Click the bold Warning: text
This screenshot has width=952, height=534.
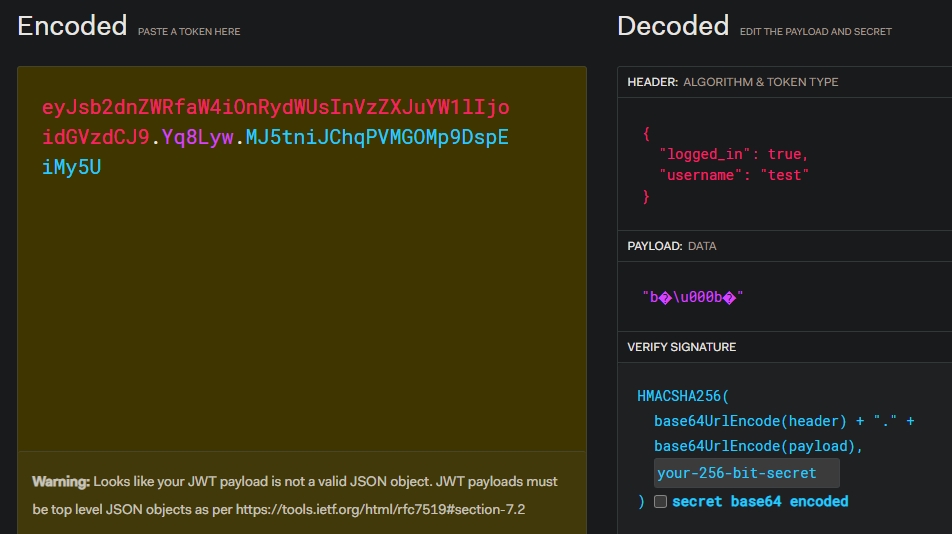[60, 482]
